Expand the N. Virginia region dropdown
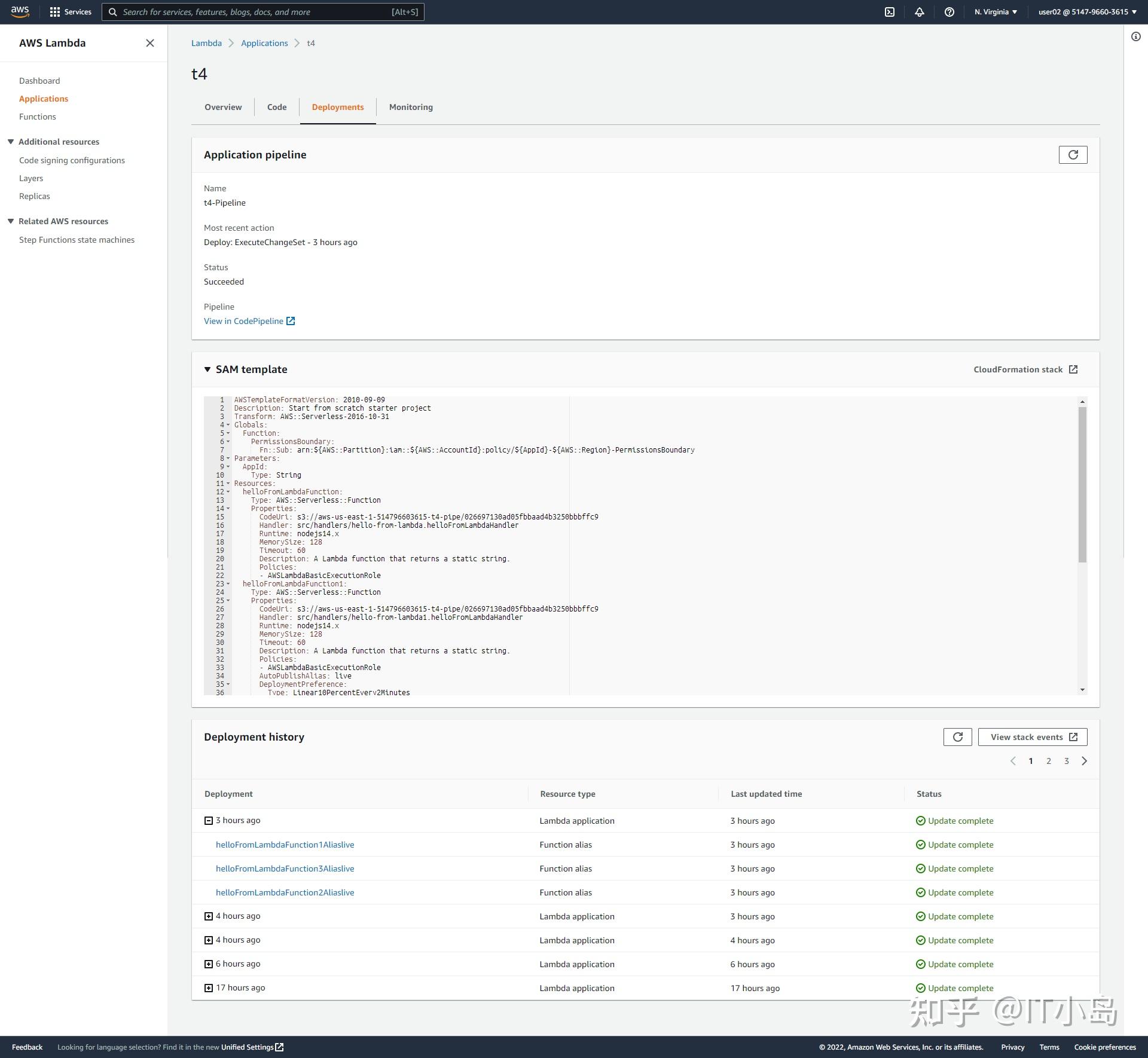This screenshot has width=1148, height=1058. 994,11
